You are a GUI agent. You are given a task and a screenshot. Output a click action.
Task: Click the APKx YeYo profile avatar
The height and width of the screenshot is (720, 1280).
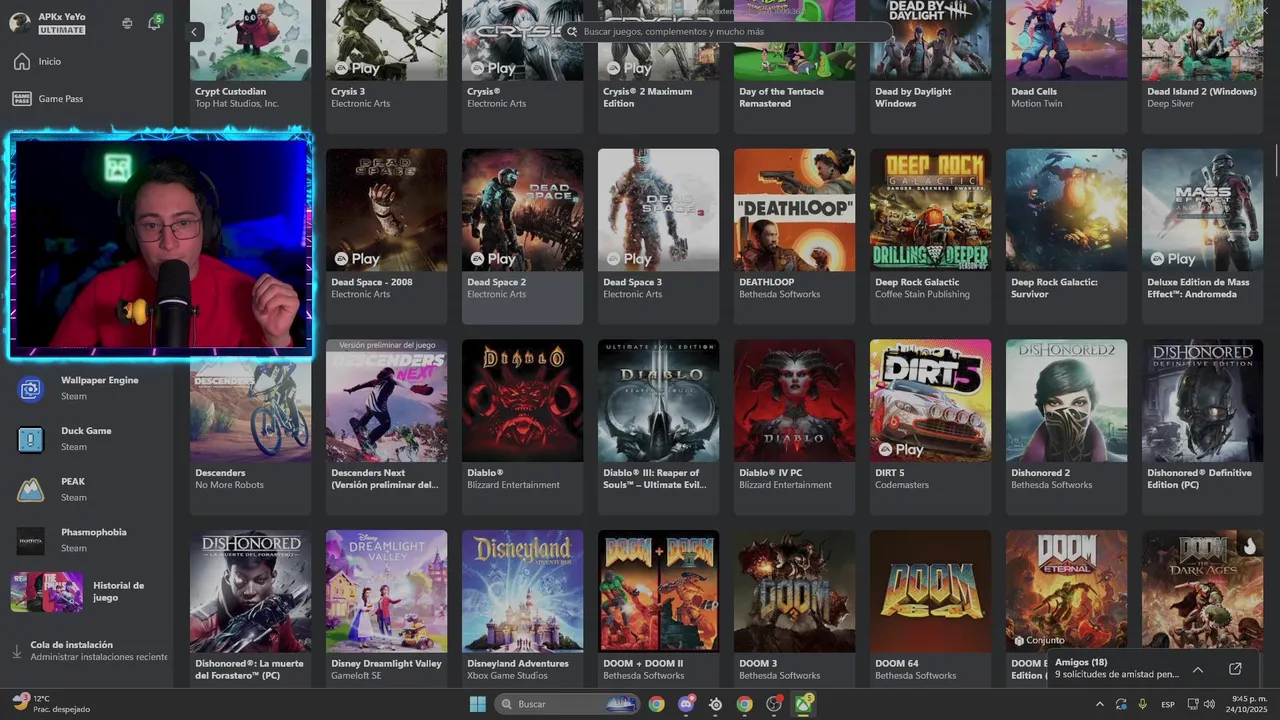point(20,23)
